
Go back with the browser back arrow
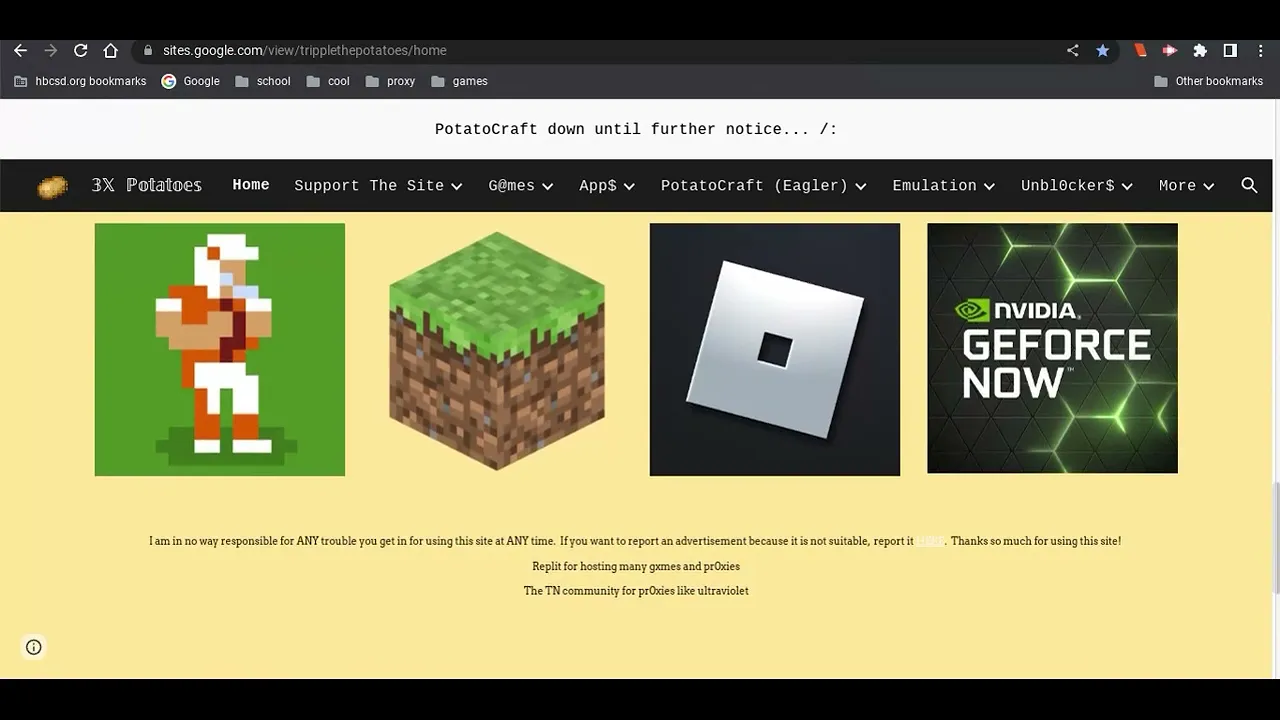pos(20,50)
